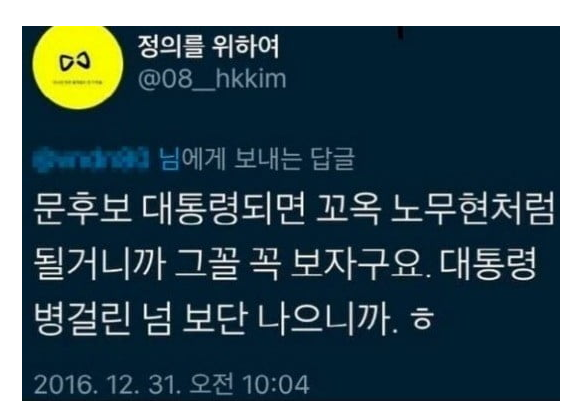Select the 님에게 보내는 답글 reply label
Screen dimensions: 576x416
click(x=257, y=160)
